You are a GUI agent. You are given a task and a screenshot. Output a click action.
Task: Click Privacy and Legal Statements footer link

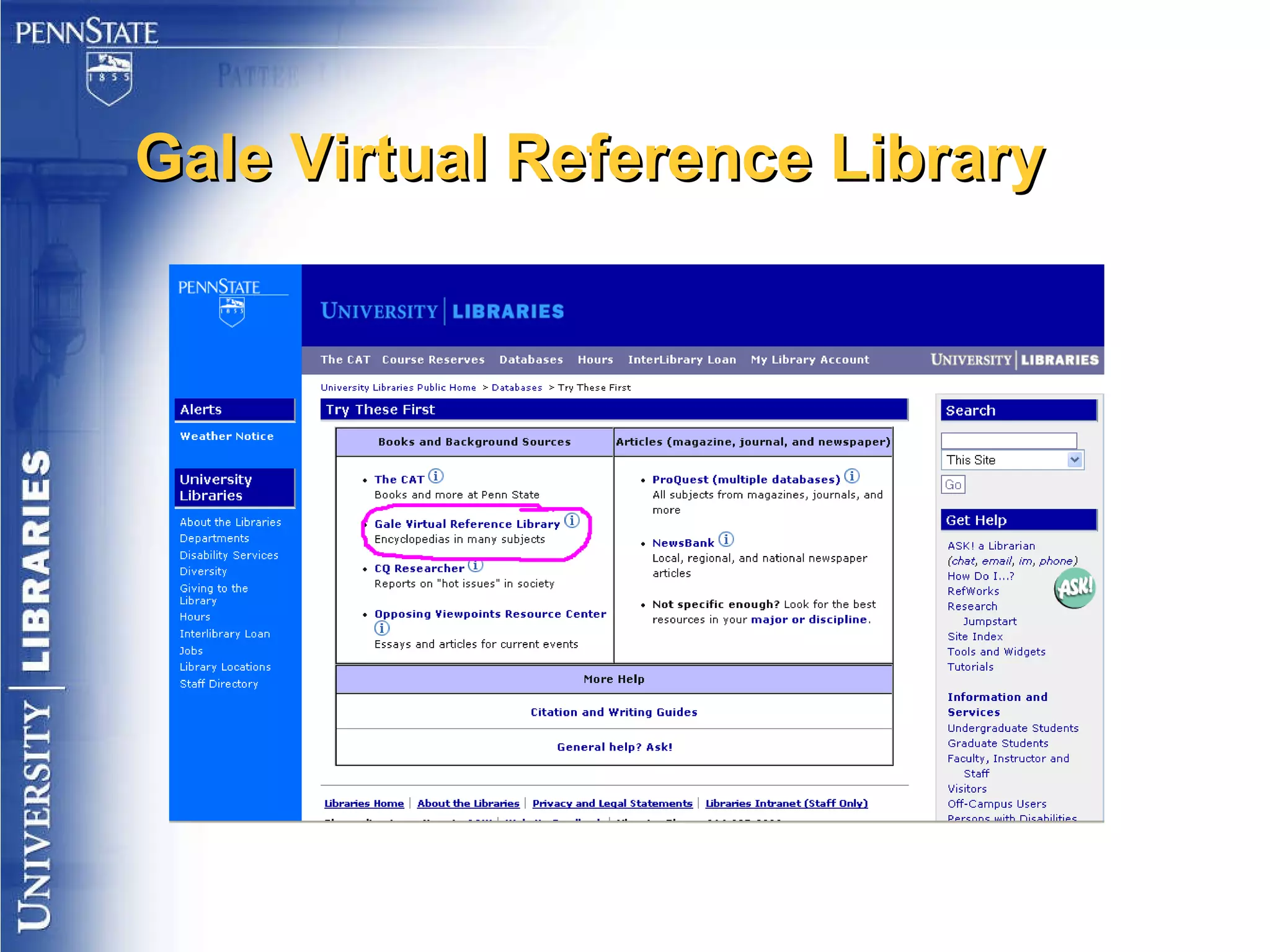coord(612,804)
